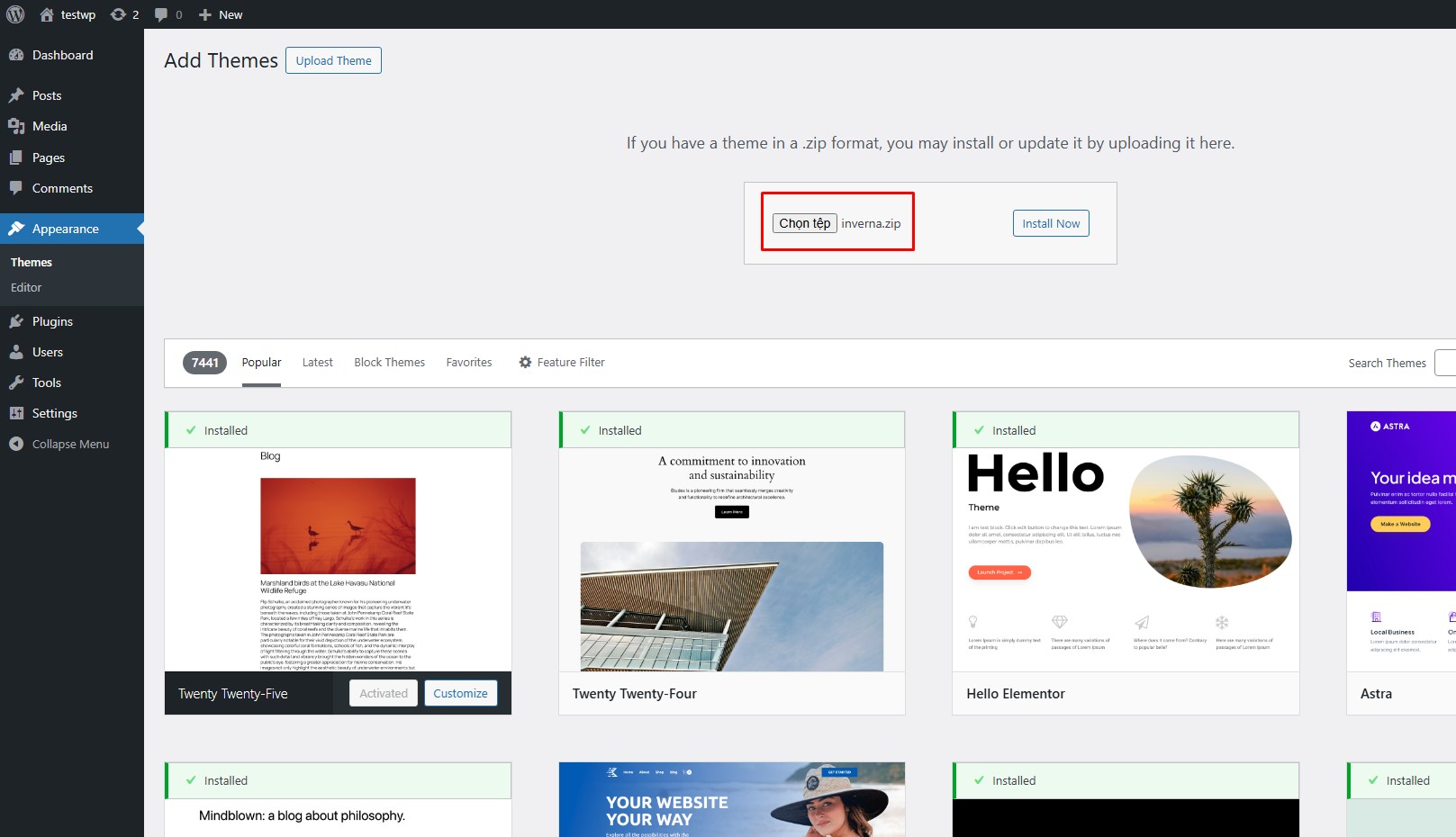Viewport: 1456px width, 837px height.
Task: Open the testwp home icon
Action: 47,14
